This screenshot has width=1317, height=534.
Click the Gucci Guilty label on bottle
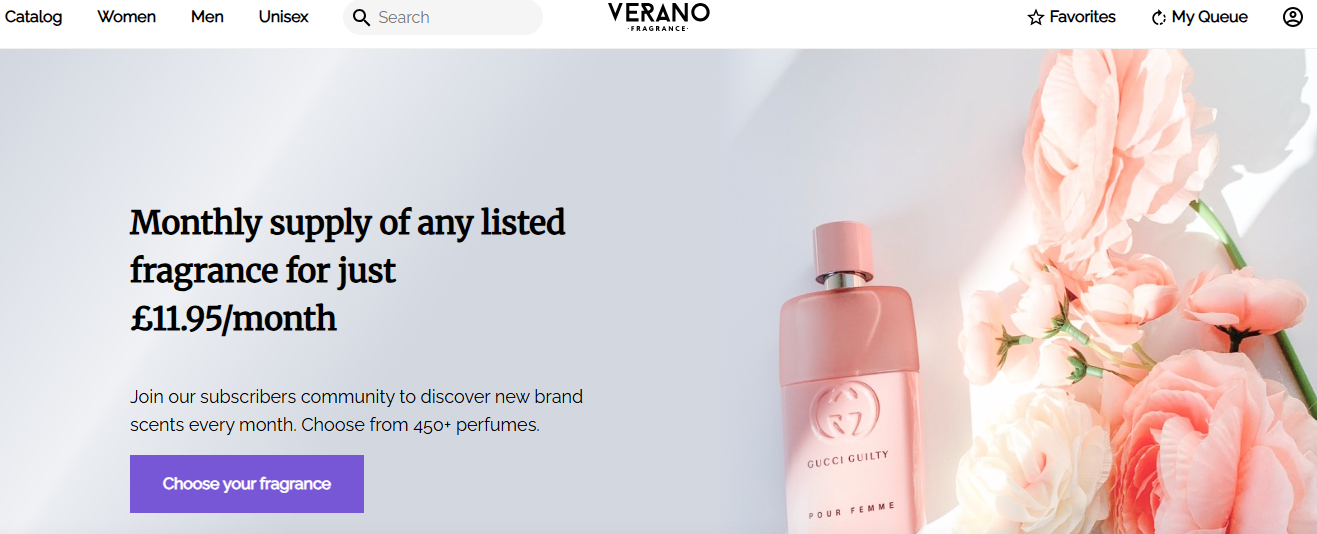click(x=847, y=456)
